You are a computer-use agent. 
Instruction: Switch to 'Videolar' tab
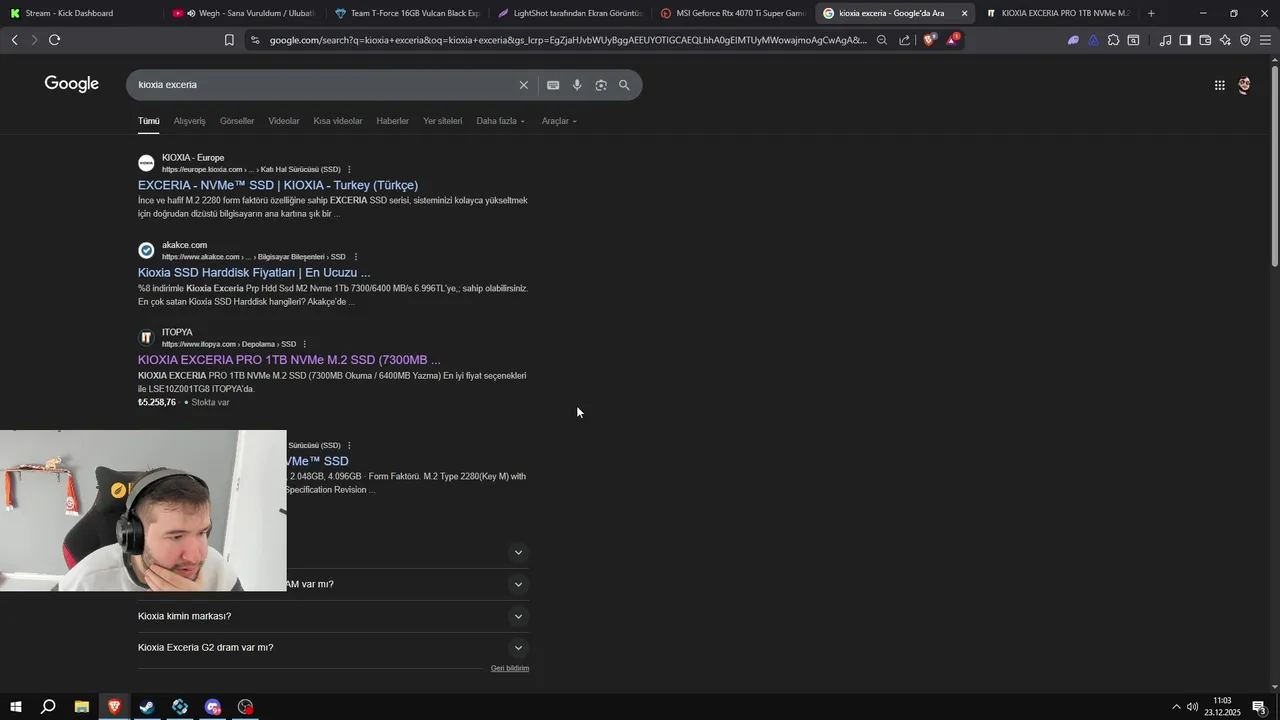coord(284,121)
